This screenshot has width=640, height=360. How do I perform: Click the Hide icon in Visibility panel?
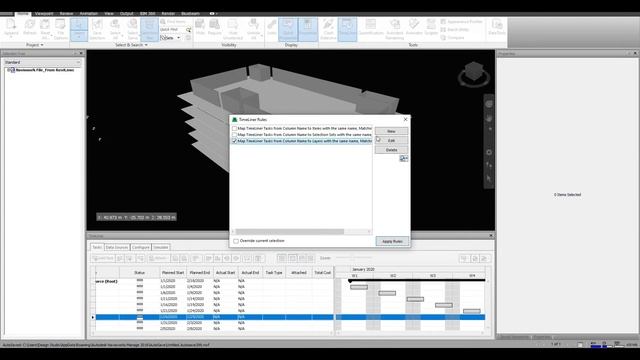click(x=200, y=27)
